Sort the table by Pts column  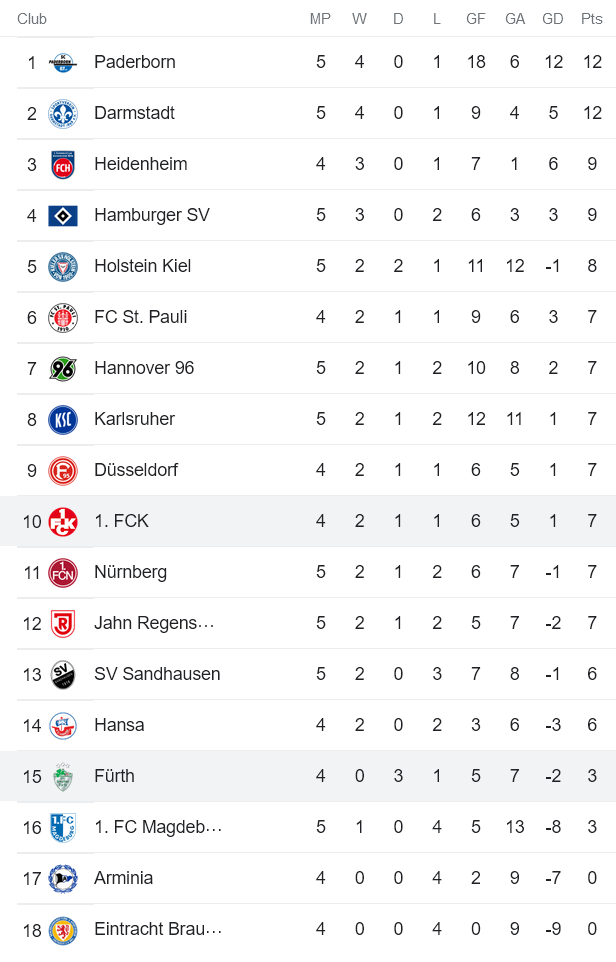(x=590, y=17)
